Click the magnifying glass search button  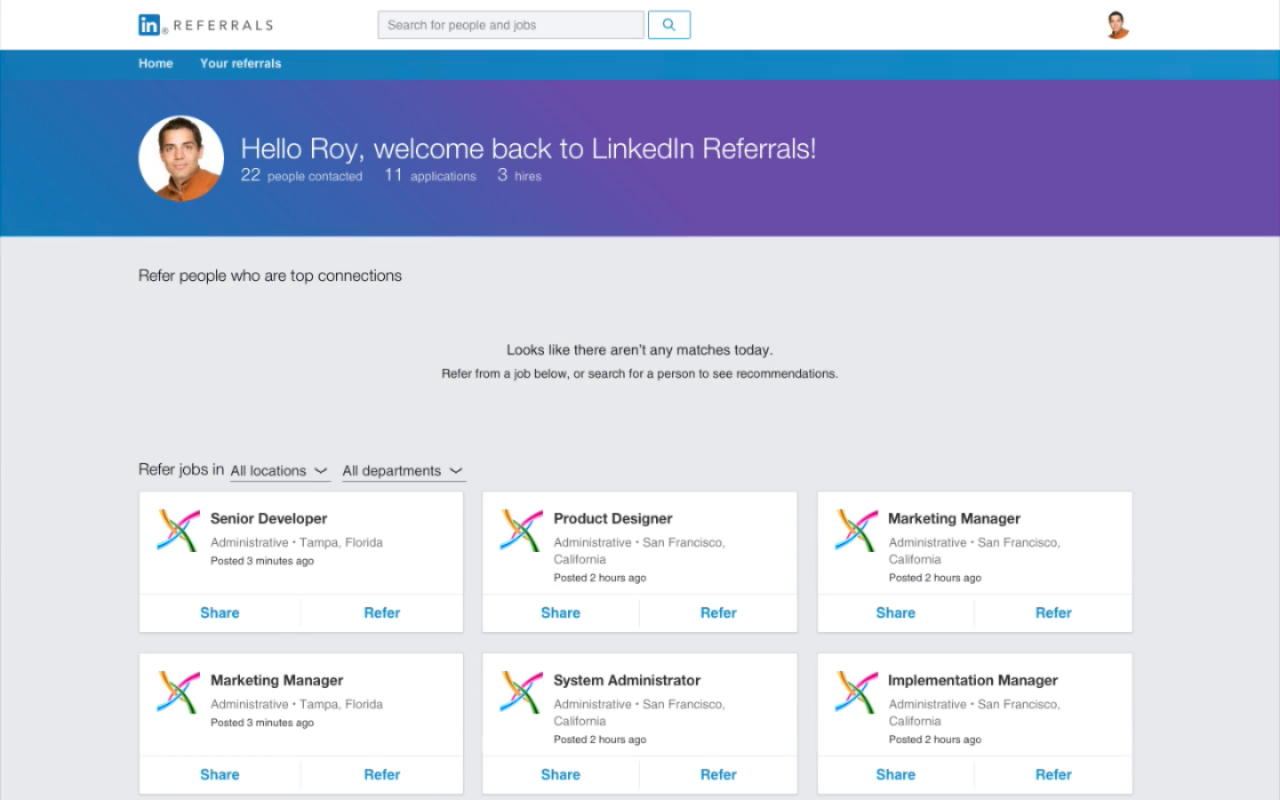[x=669, y=25]
